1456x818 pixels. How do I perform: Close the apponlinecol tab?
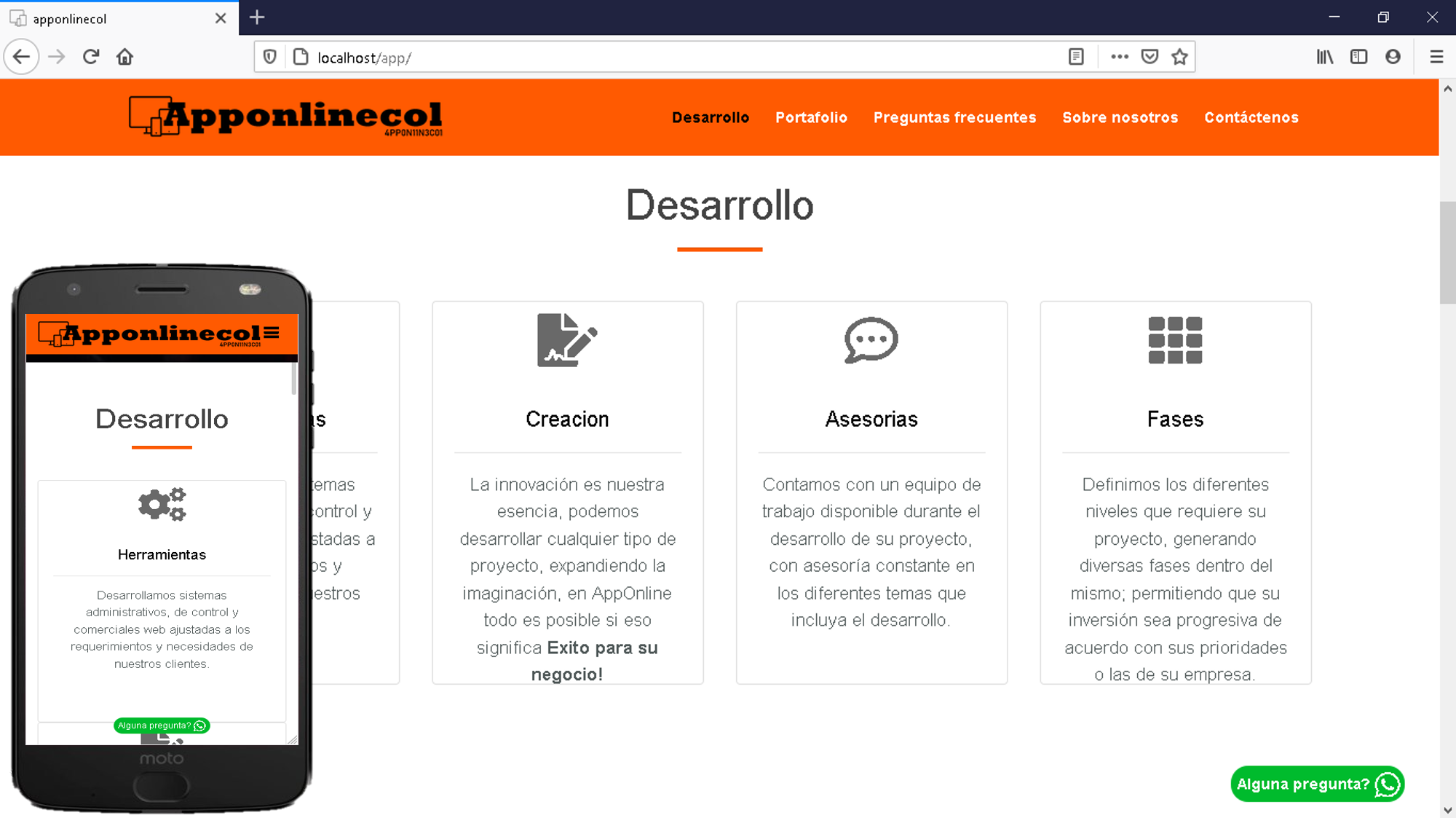point(221,18)
